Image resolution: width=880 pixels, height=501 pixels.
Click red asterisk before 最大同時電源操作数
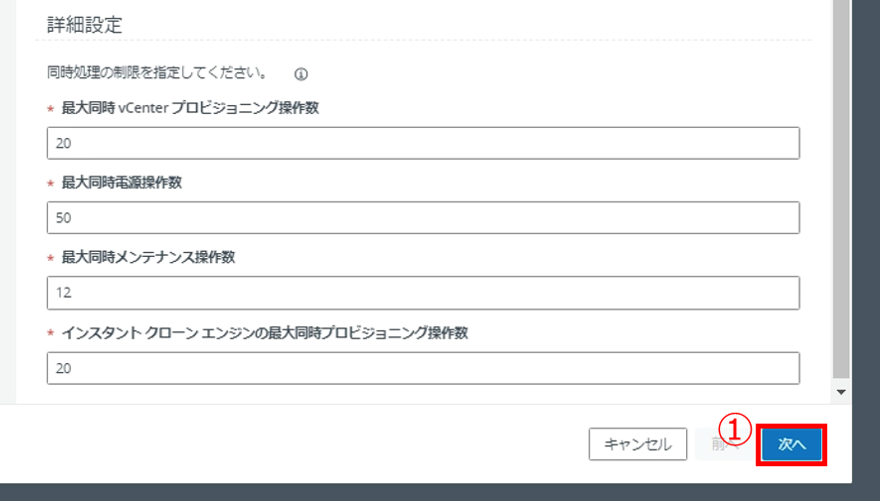pos(51,184)
